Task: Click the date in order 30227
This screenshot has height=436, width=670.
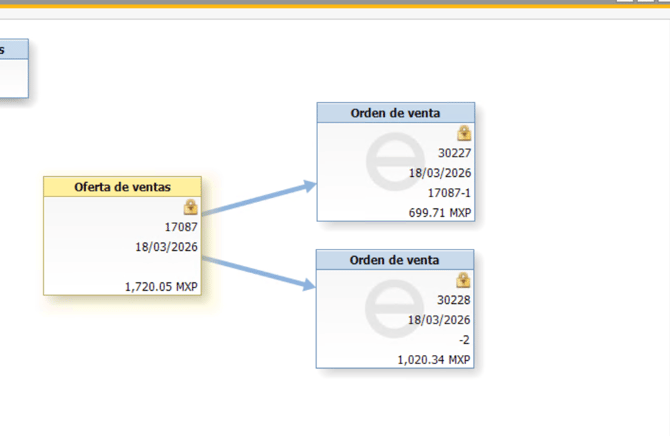Action: (439, 173)
